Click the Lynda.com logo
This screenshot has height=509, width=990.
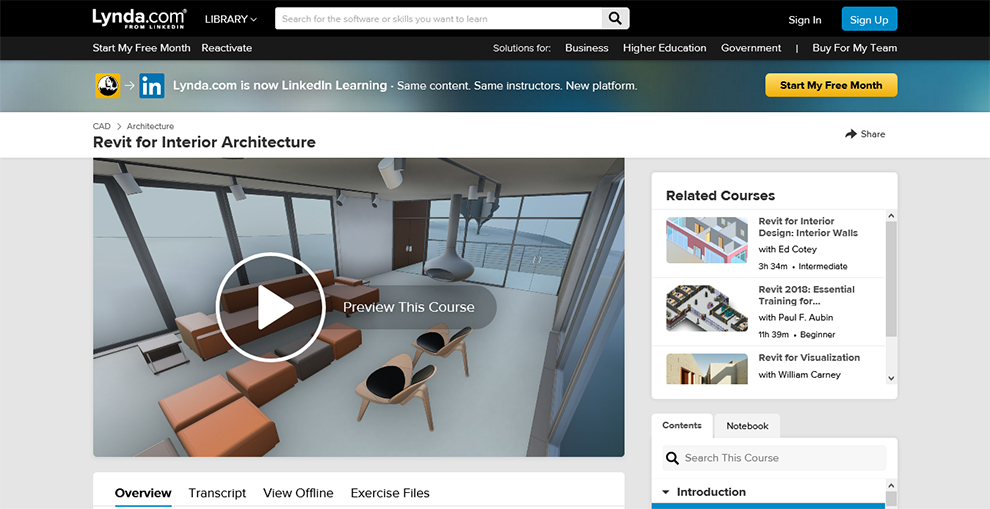click(x=139, y=18)
